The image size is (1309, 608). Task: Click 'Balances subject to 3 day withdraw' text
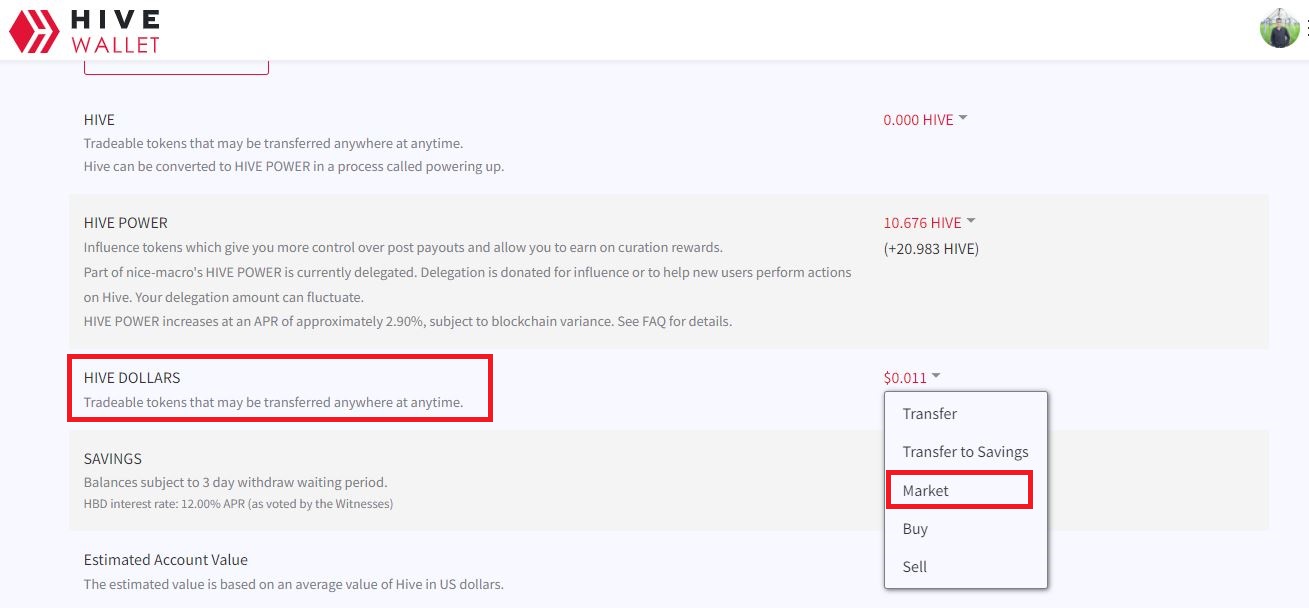point(235,482)
